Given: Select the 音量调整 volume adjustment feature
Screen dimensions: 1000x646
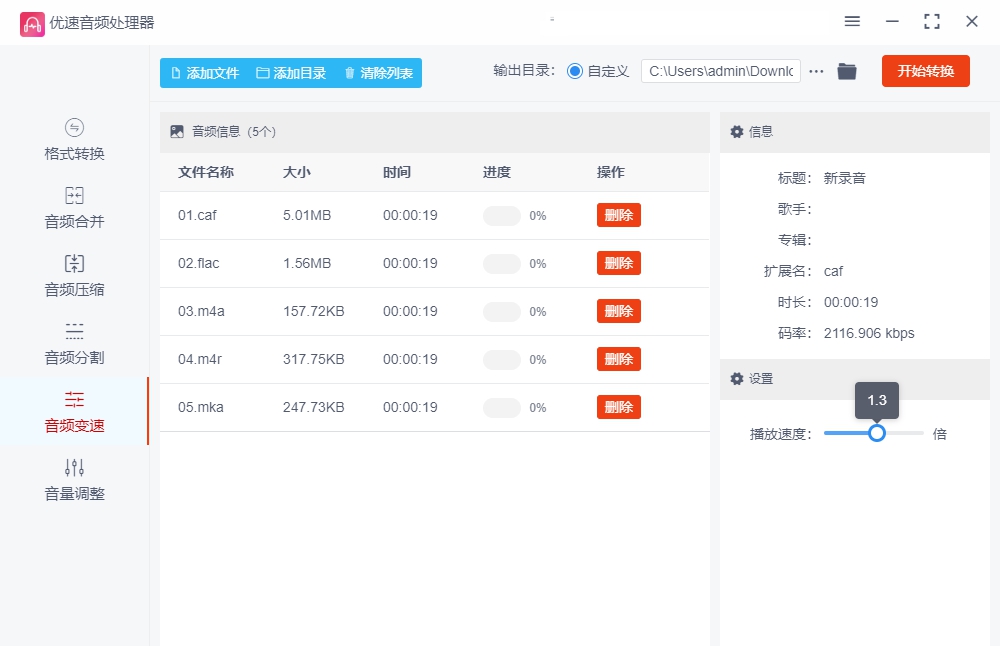Looking at the screenshot, I should (75, 481).
